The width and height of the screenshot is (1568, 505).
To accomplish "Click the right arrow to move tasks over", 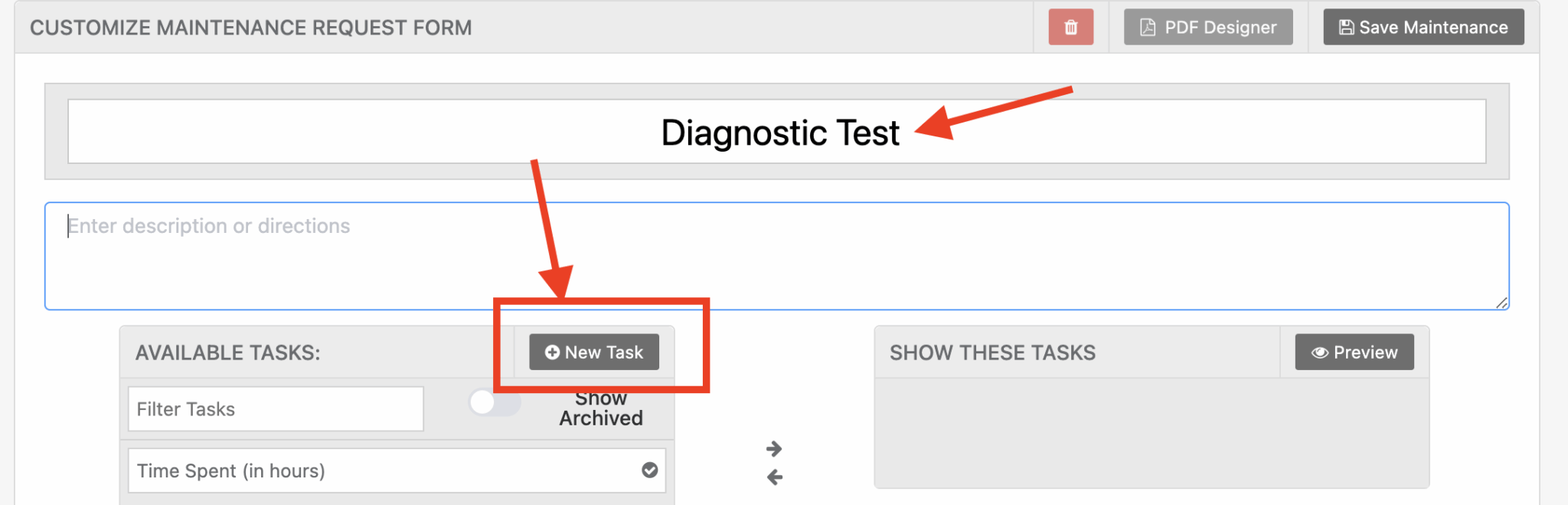I will pos(775,448).
